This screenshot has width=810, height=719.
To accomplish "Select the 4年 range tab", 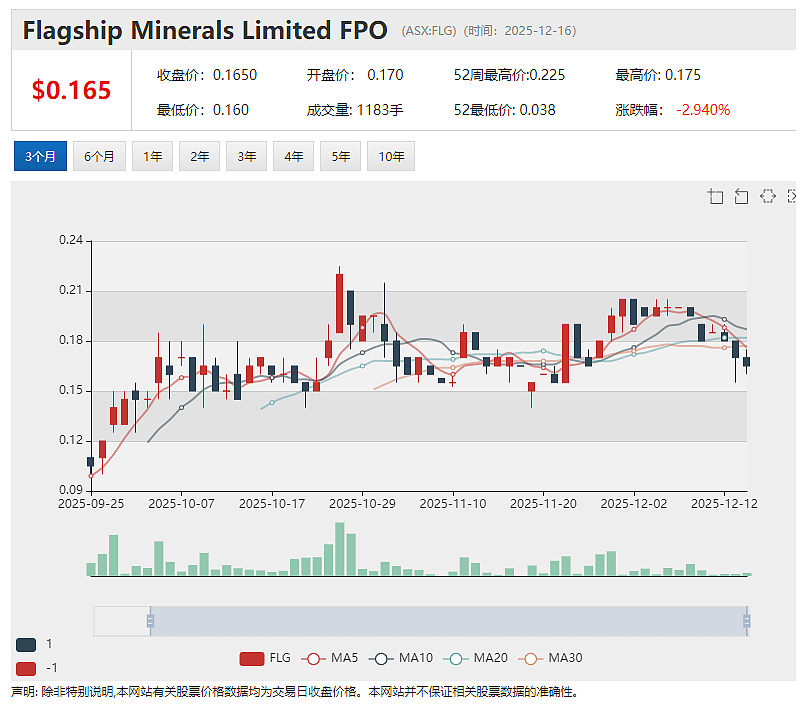I will coord(293,156).
